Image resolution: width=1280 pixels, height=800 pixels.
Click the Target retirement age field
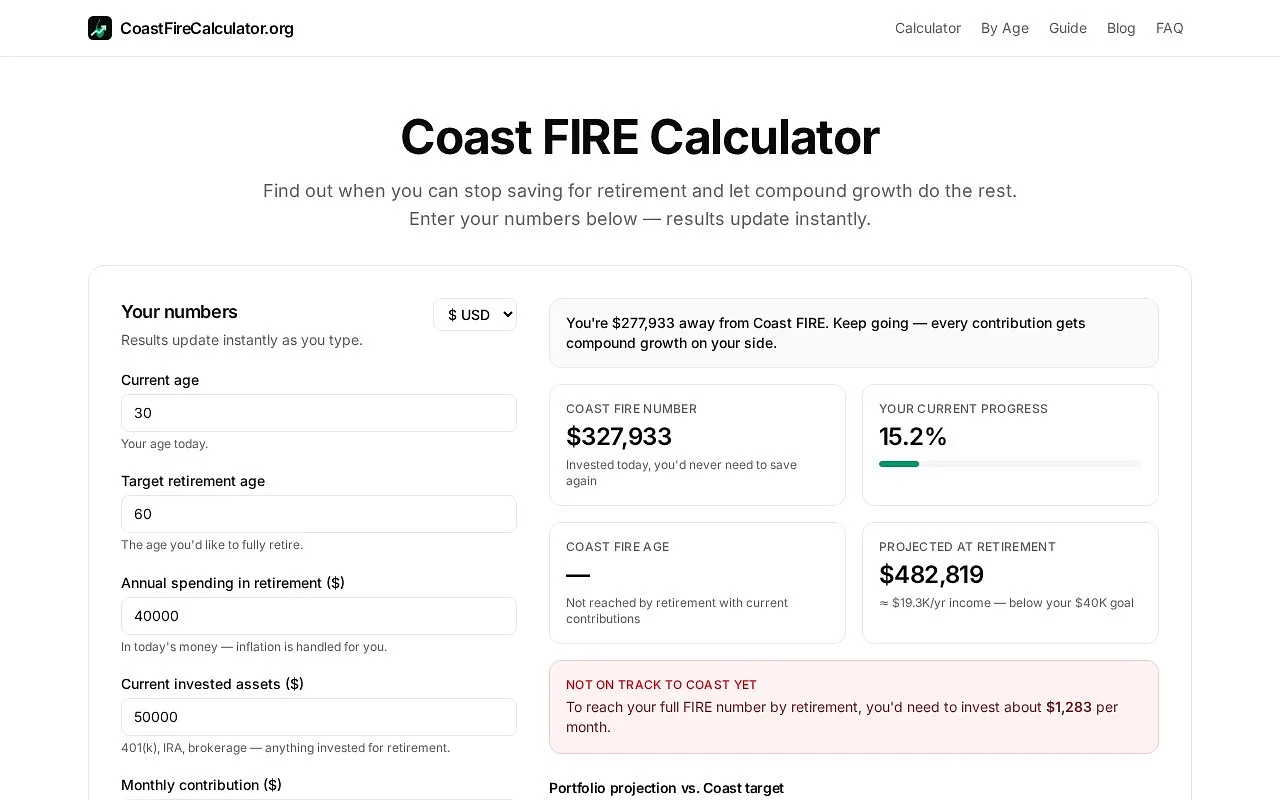[319, 514]
